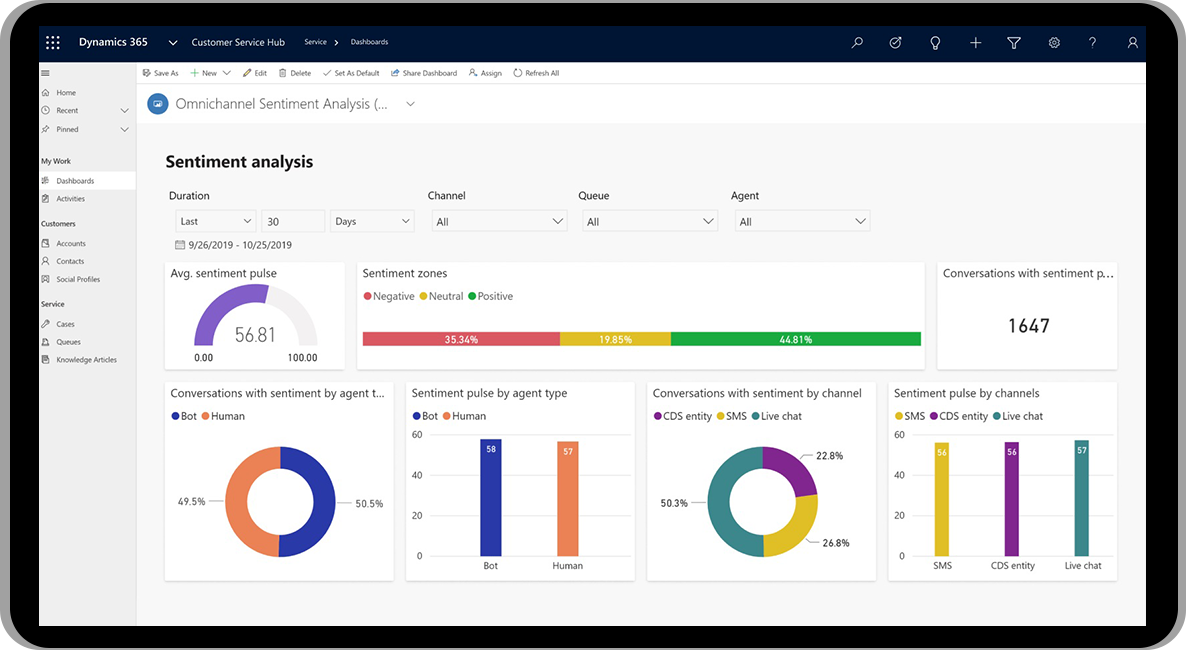Click the 1647 conversations count
The image size is (1186, 650).
[1029, 326]
